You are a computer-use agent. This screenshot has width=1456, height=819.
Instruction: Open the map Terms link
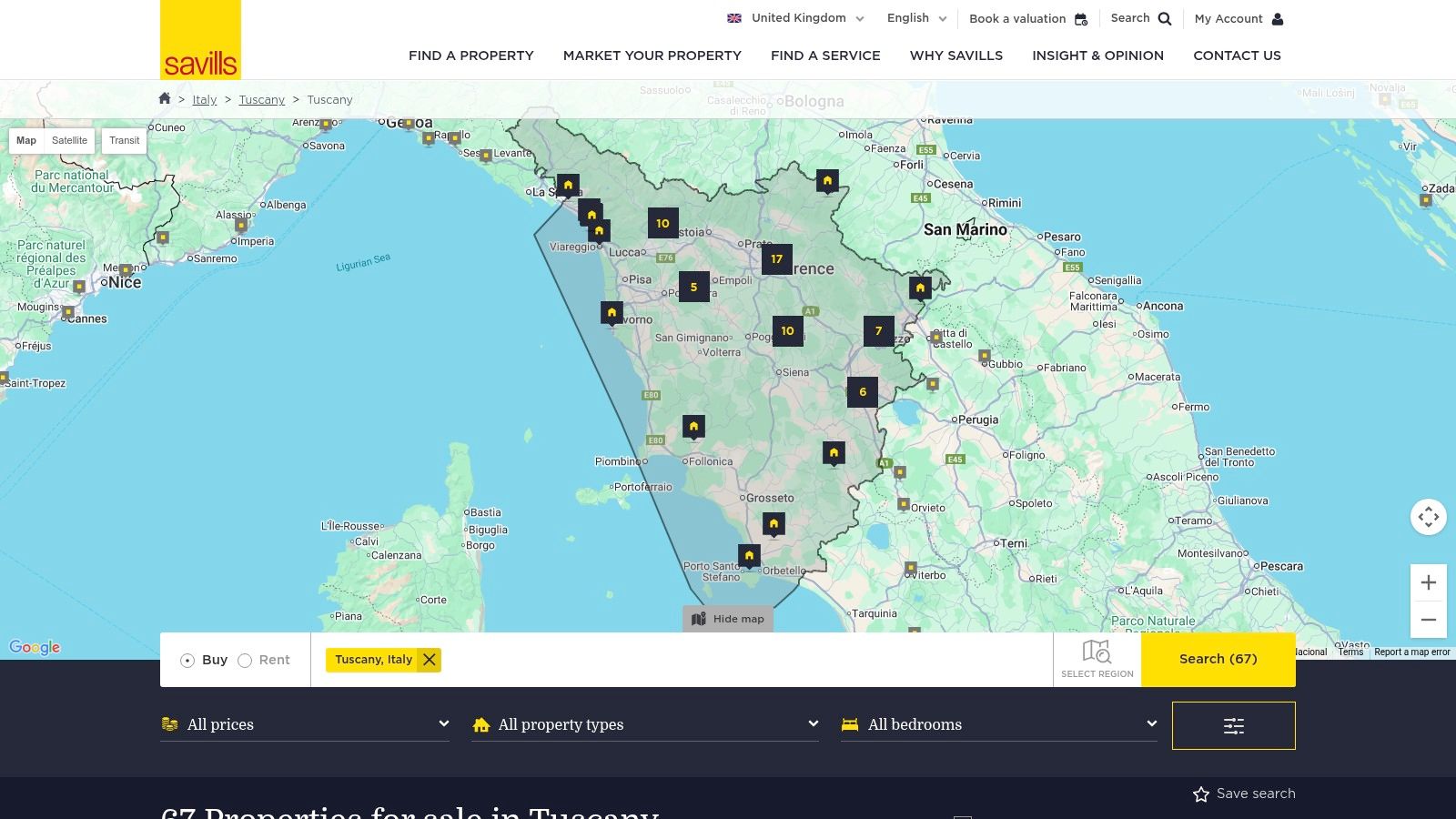coord(1350,652)
